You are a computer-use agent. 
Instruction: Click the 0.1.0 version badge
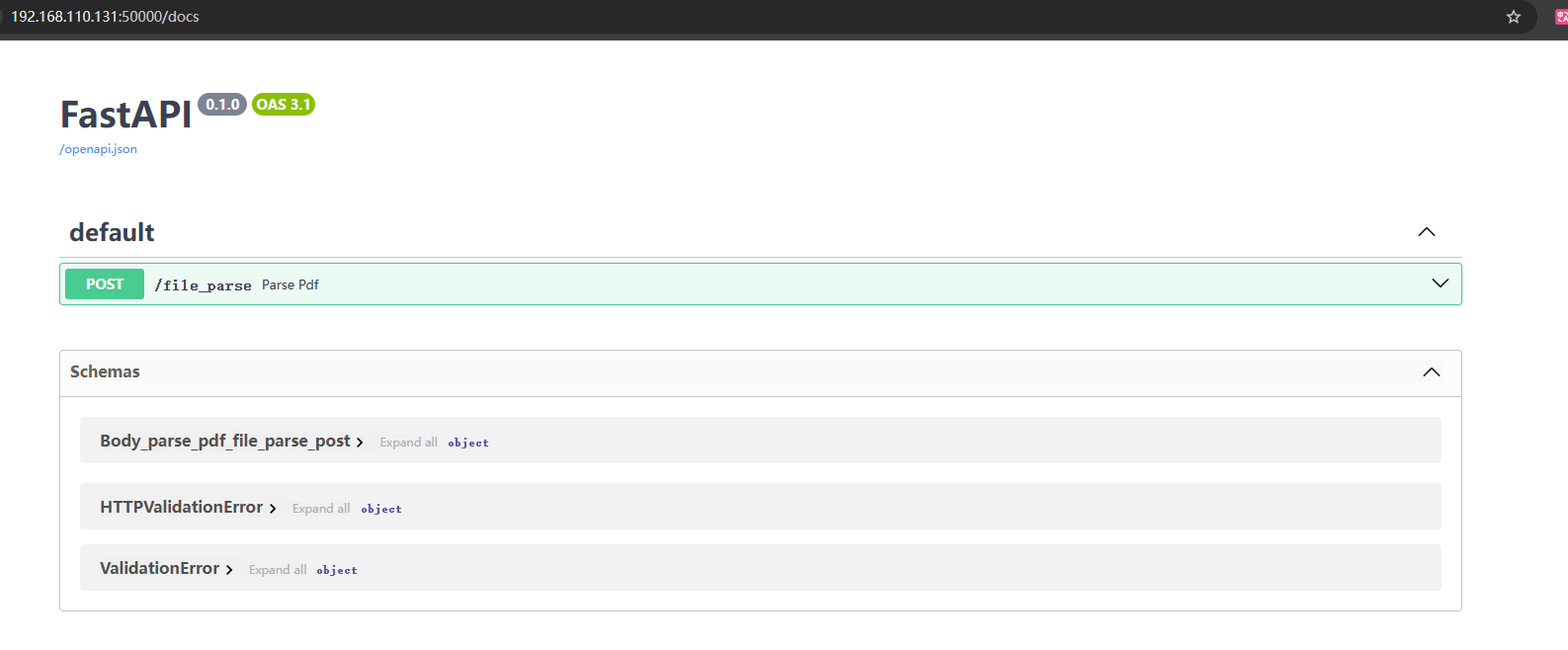(x=222, y=104)
